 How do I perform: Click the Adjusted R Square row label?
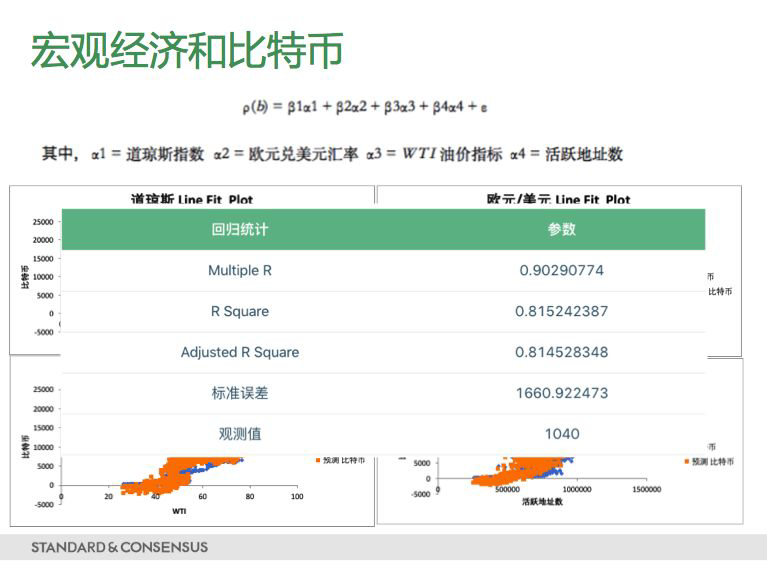240,352
